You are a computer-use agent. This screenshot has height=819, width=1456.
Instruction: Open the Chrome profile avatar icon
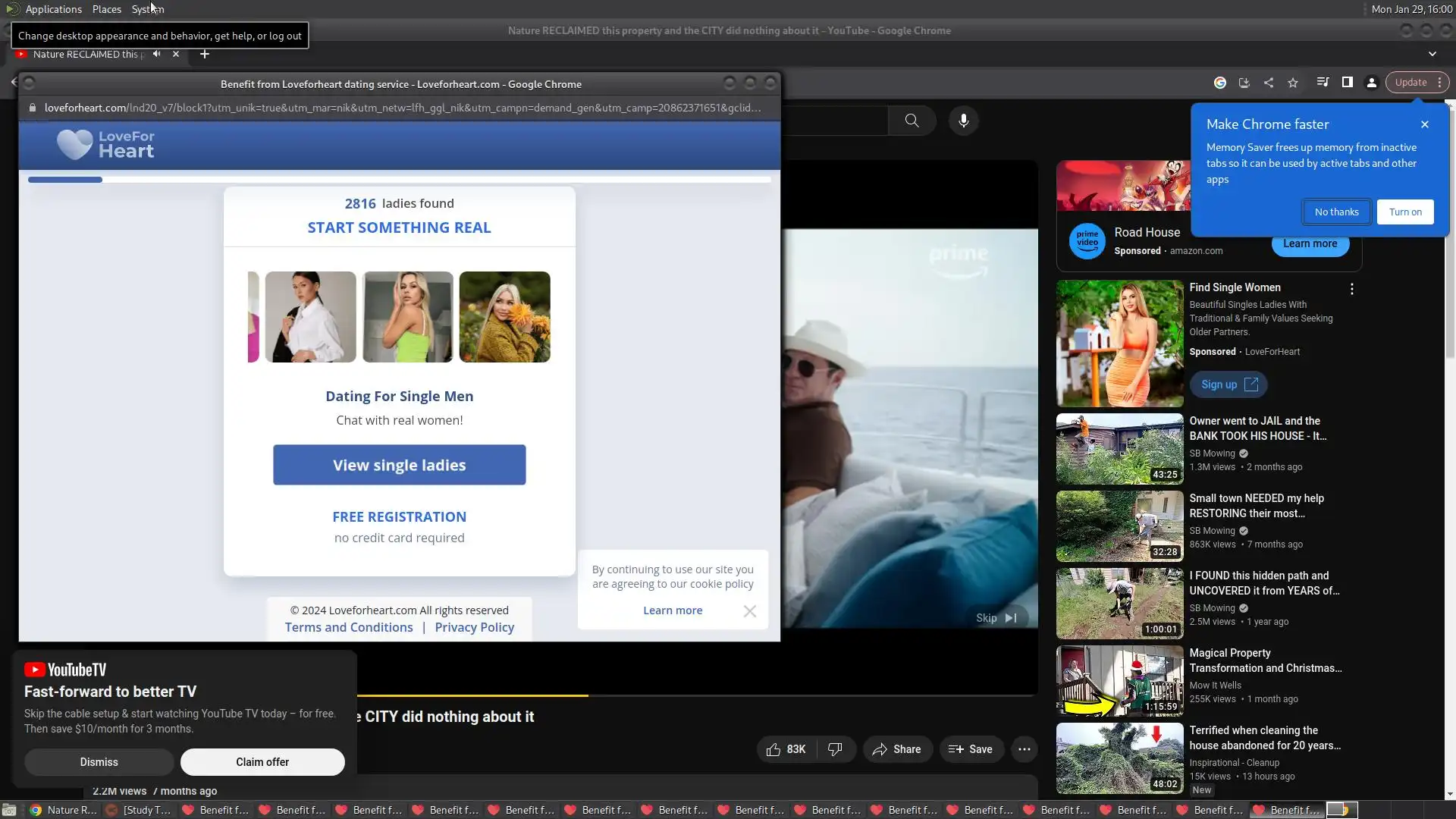point(1372,83)
